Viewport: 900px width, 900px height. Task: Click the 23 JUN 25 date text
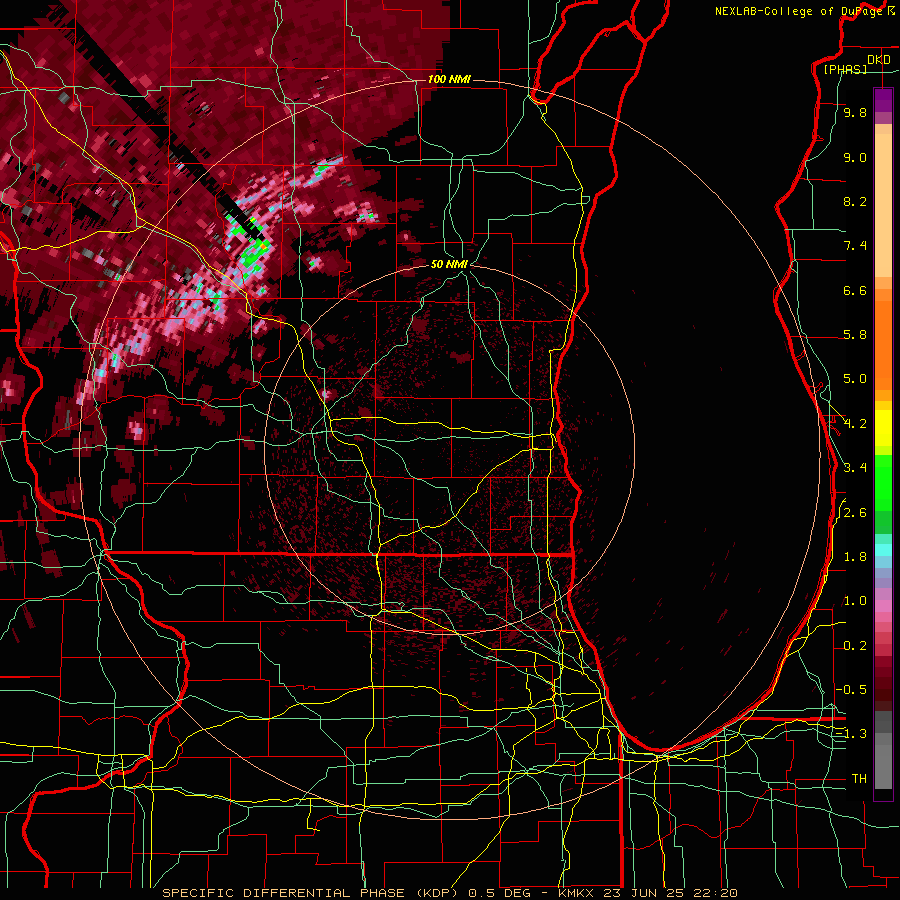coord(645,893)
